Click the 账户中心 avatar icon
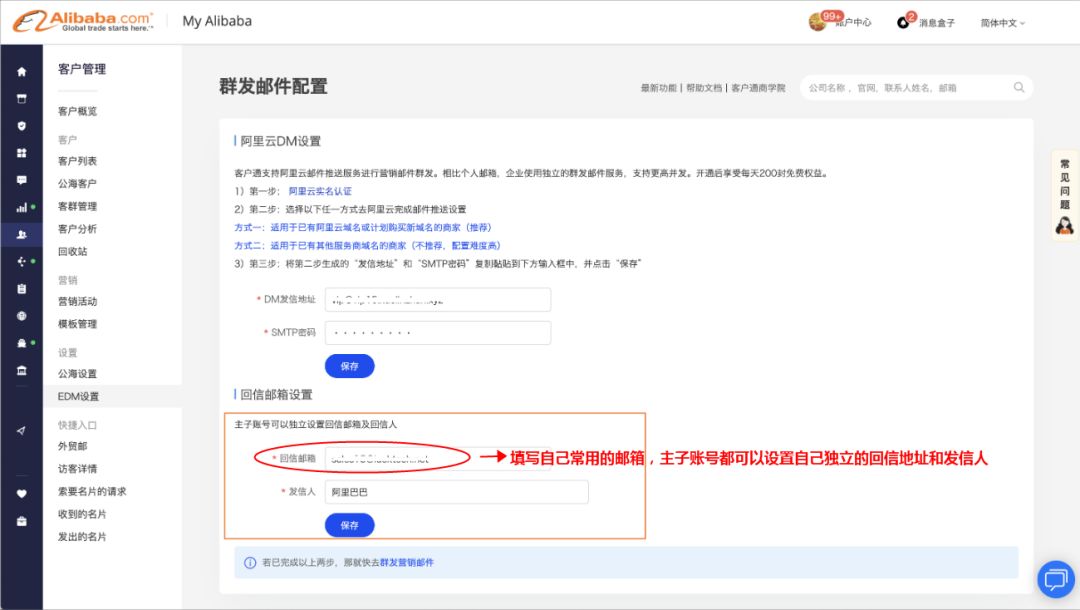Image resolution: width=1080 pixels, height=610 pixels. click(x=818, y=20)
